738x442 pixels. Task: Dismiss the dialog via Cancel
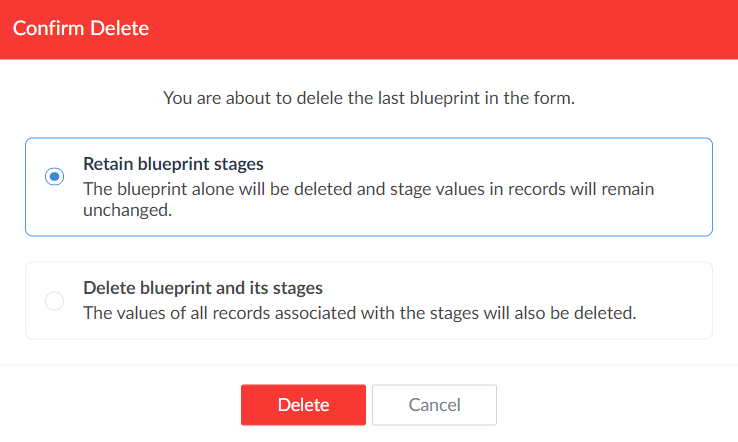pos(434,405)
